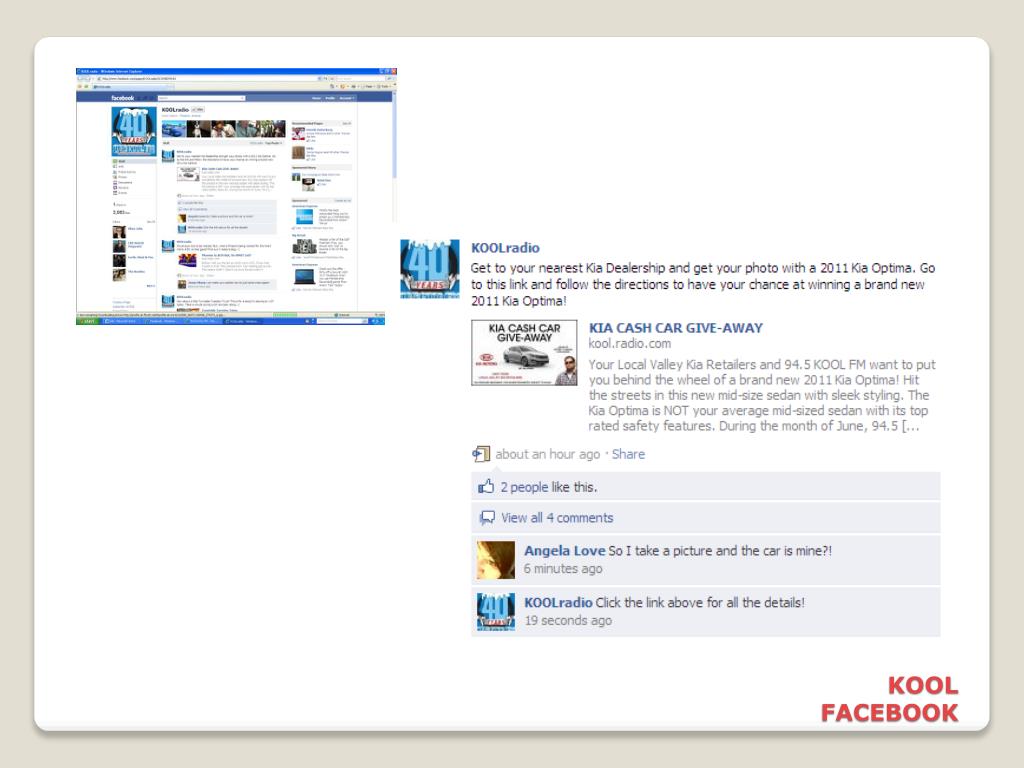Open the KIA CASH CAR GIVE-AWAY thumbnail image
This screenshot has height=768, width=1024.
point(524,353)
